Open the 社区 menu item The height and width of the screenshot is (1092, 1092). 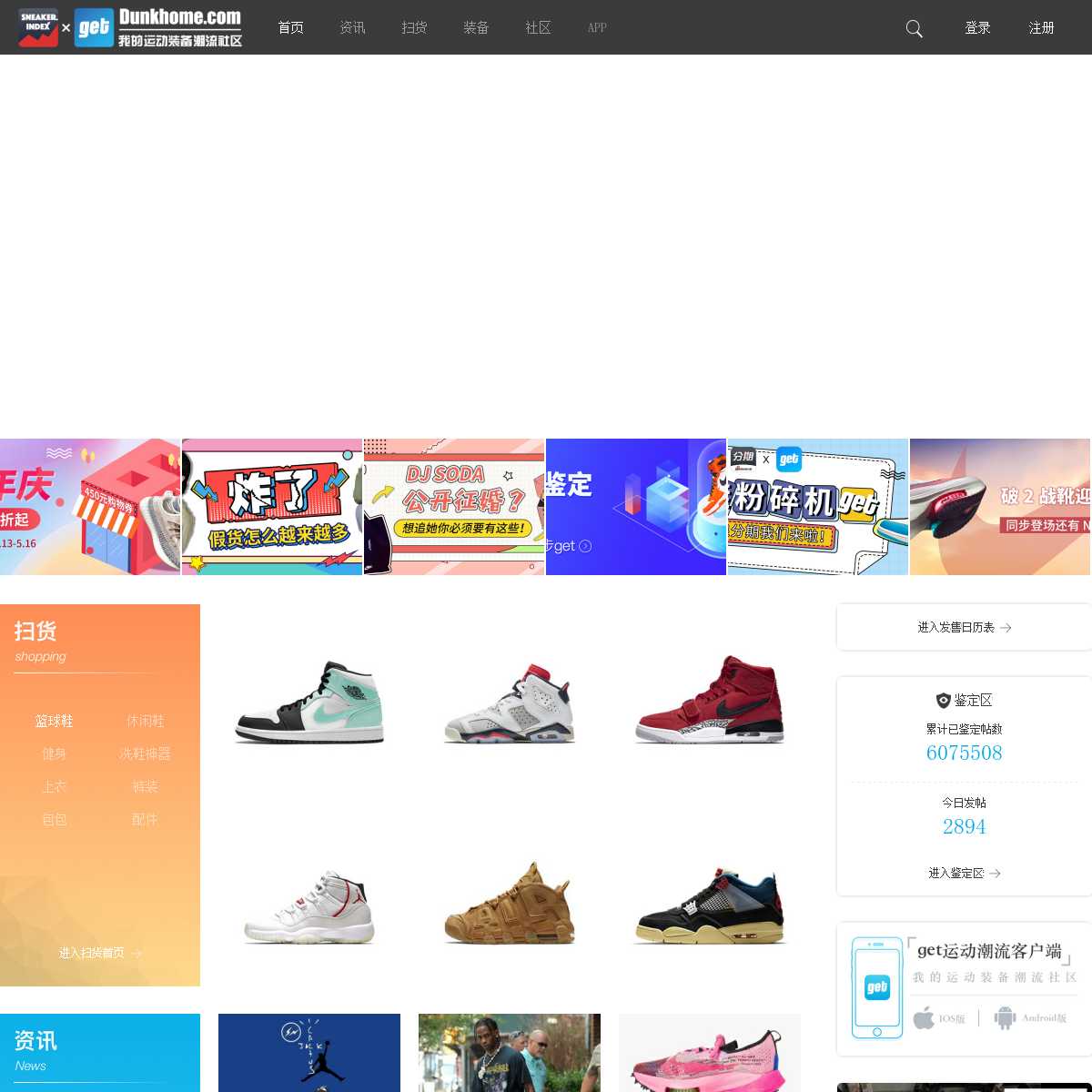(539, 27)
